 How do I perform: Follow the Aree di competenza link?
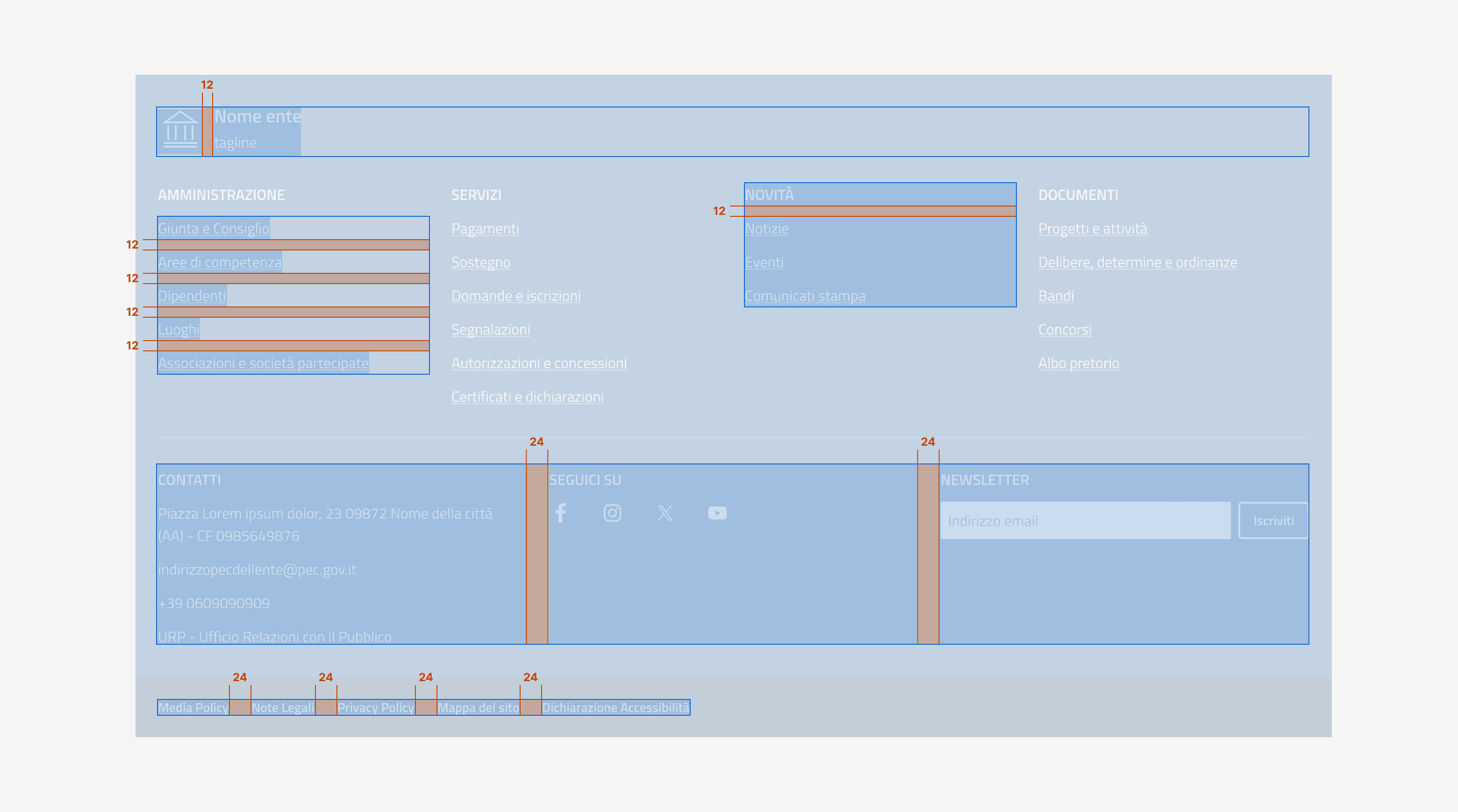coord(220,263)
